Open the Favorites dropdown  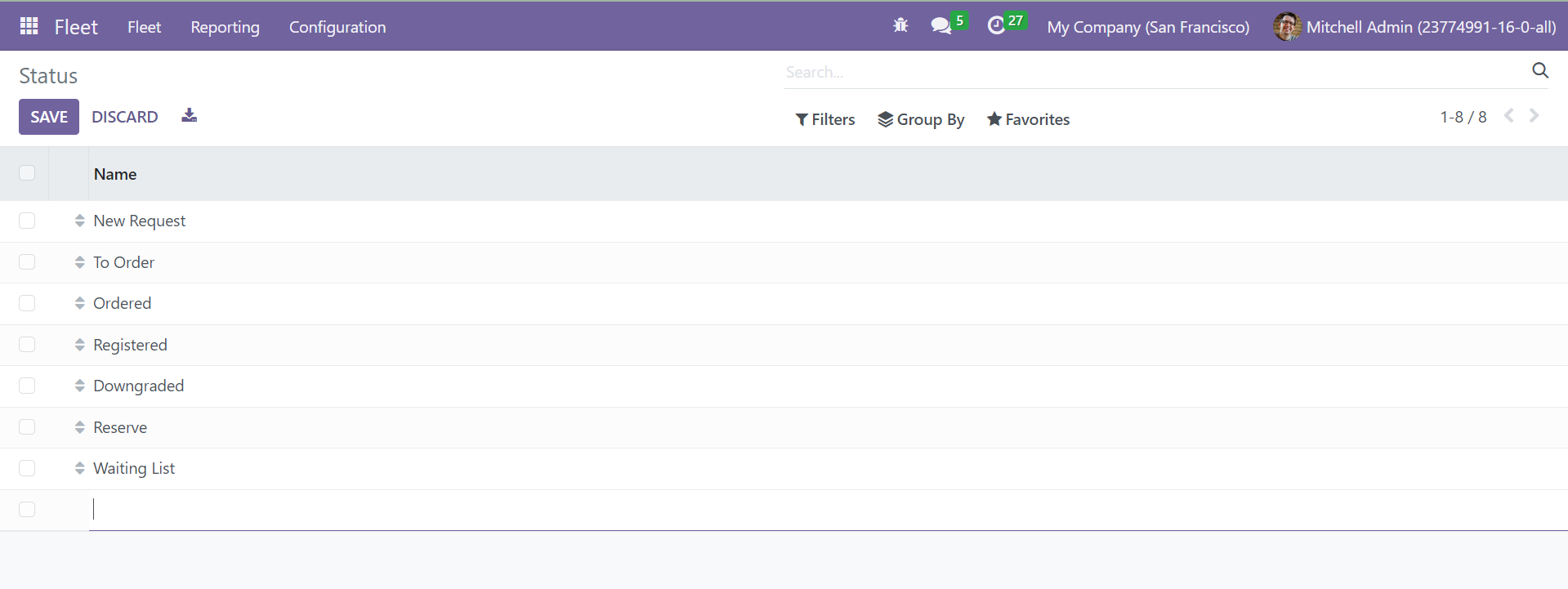coord(1028,119)
